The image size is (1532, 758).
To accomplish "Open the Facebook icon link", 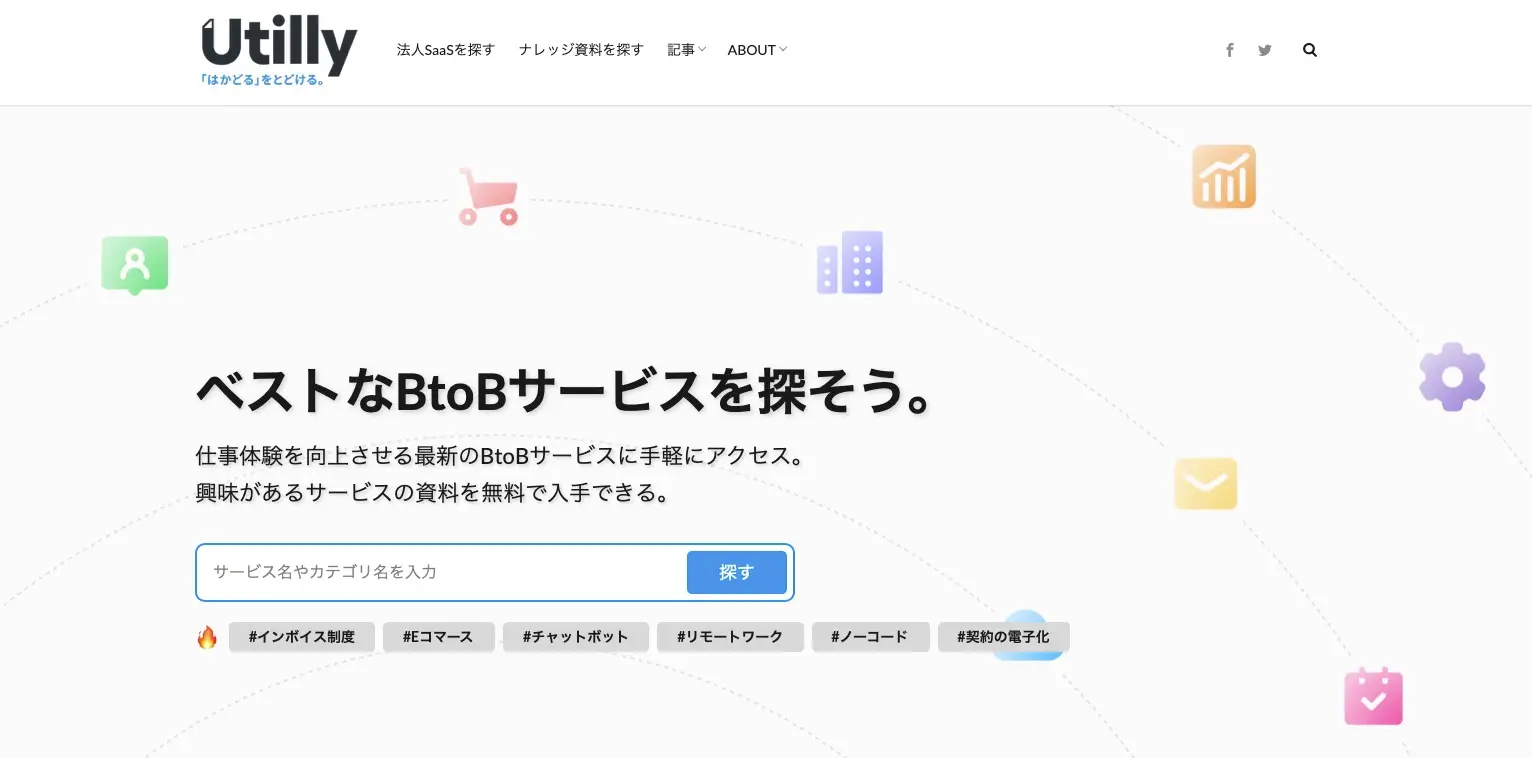I will (1230, 50).
